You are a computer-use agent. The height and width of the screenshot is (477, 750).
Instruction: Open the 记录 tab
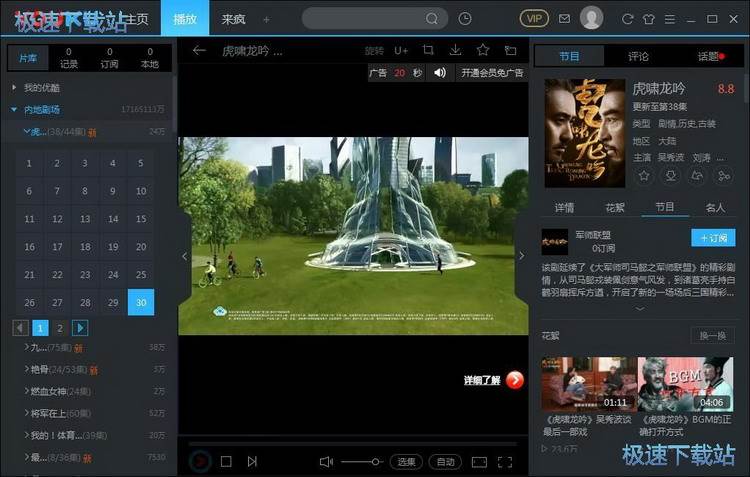coord(69,58)
